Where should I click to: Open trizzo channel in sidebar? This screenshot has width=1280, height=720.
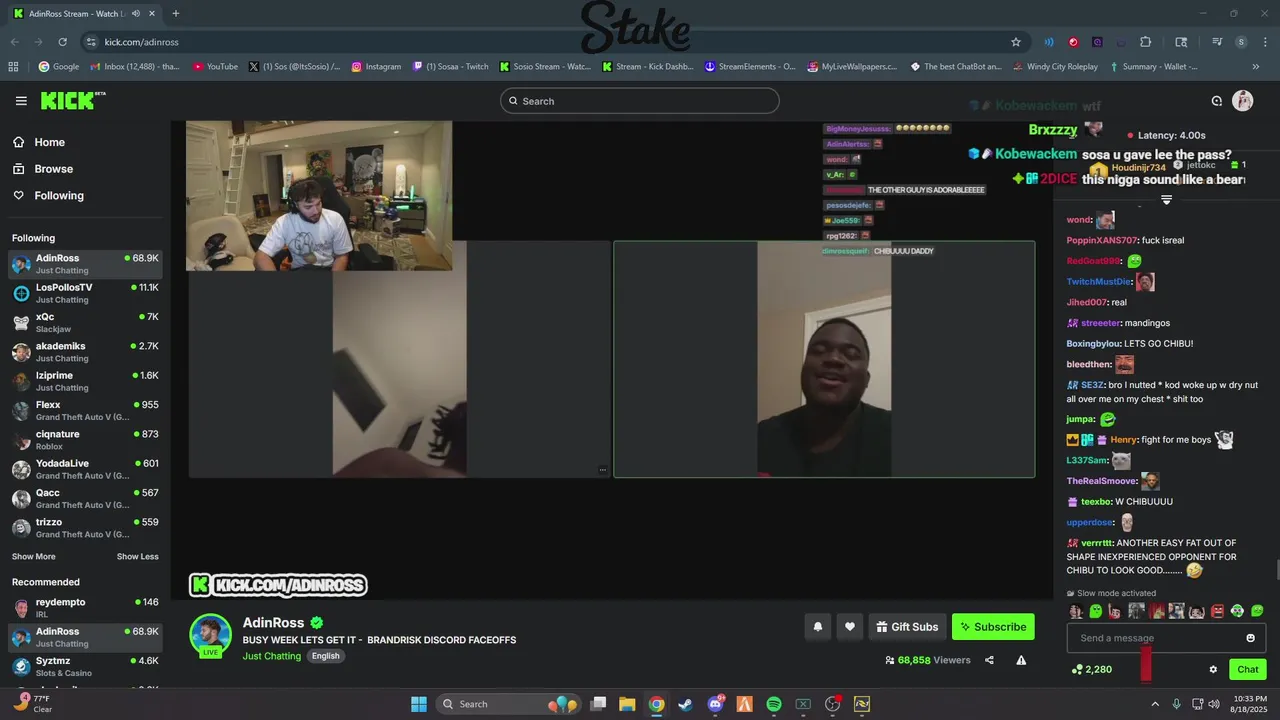pos(85,527)
